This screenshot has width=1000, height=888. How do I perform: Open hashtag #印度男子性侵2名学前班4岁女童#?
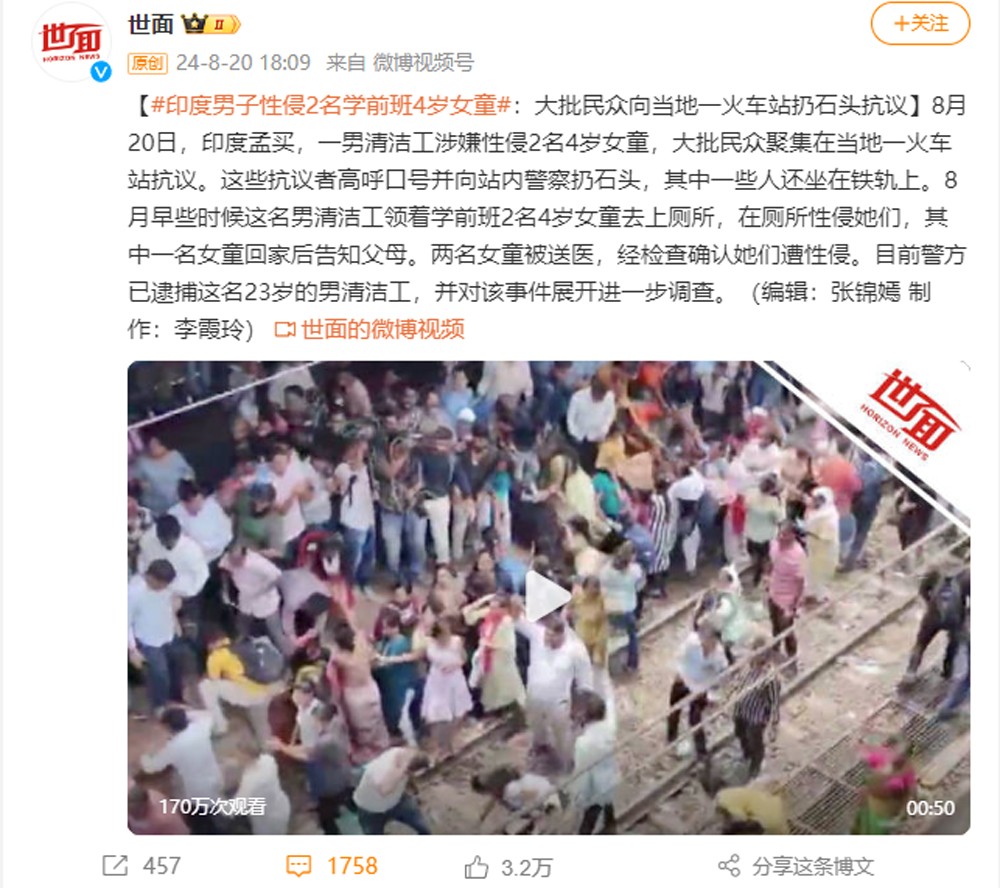point(331,105)
